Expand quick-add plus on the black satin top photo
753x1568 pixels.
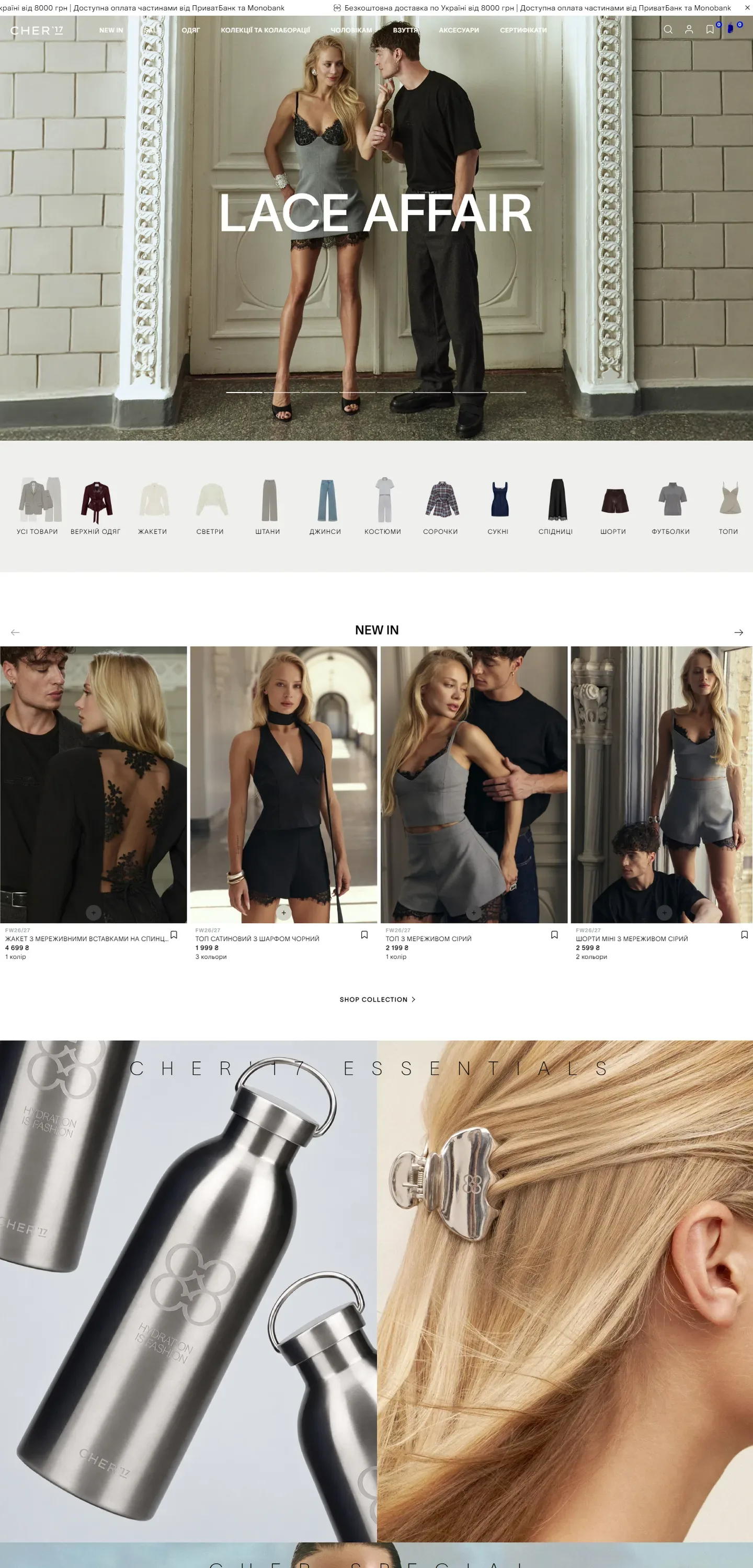[284, 913]
